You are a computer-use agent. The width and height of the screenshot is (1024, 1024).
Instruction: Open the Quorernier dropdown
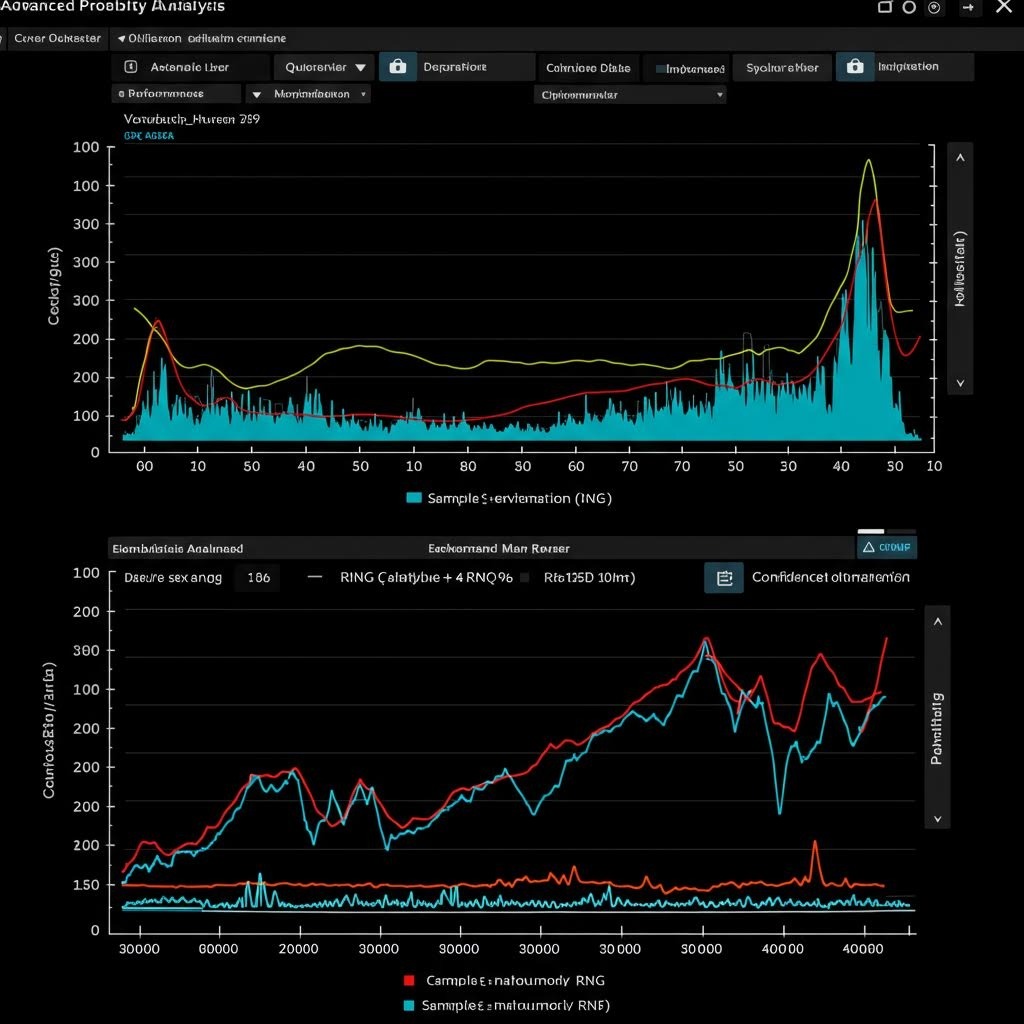pyautogui.click(x=324, y=67)
